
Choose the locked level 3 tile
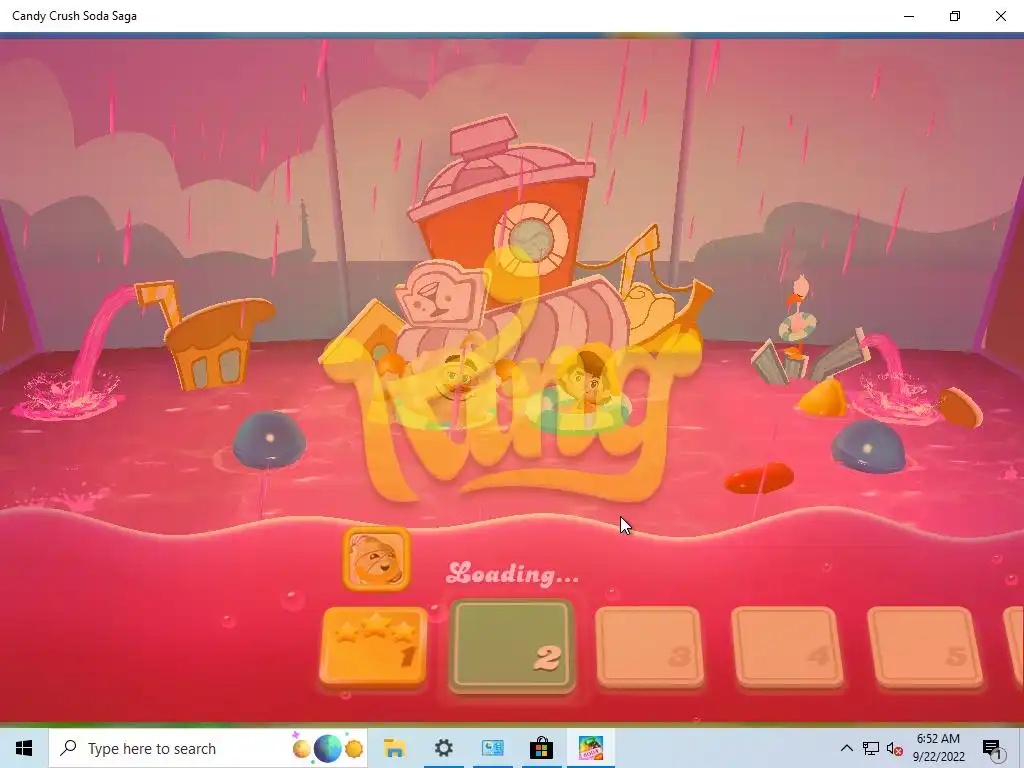click(650, 647)
